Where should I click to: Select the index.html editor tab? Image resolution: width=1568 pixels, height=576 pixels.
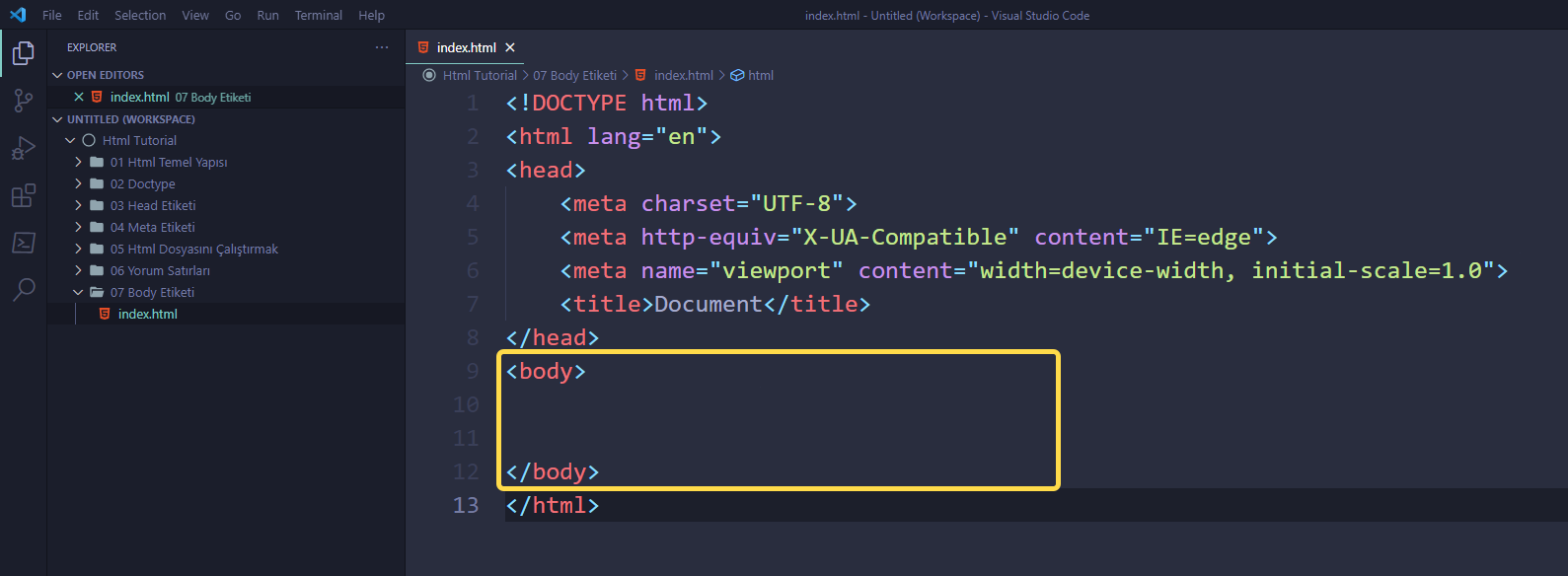point(466,47)
